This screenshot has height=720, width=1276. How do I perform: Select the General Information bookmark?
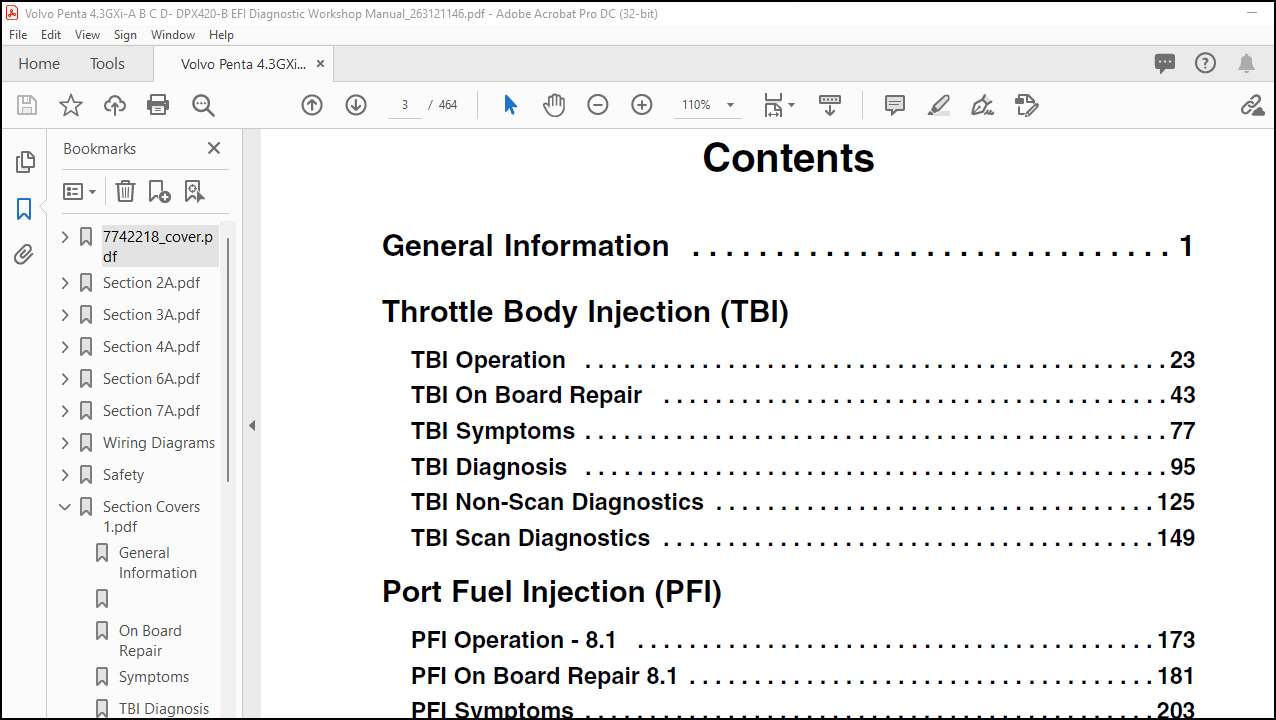(158, 563)
